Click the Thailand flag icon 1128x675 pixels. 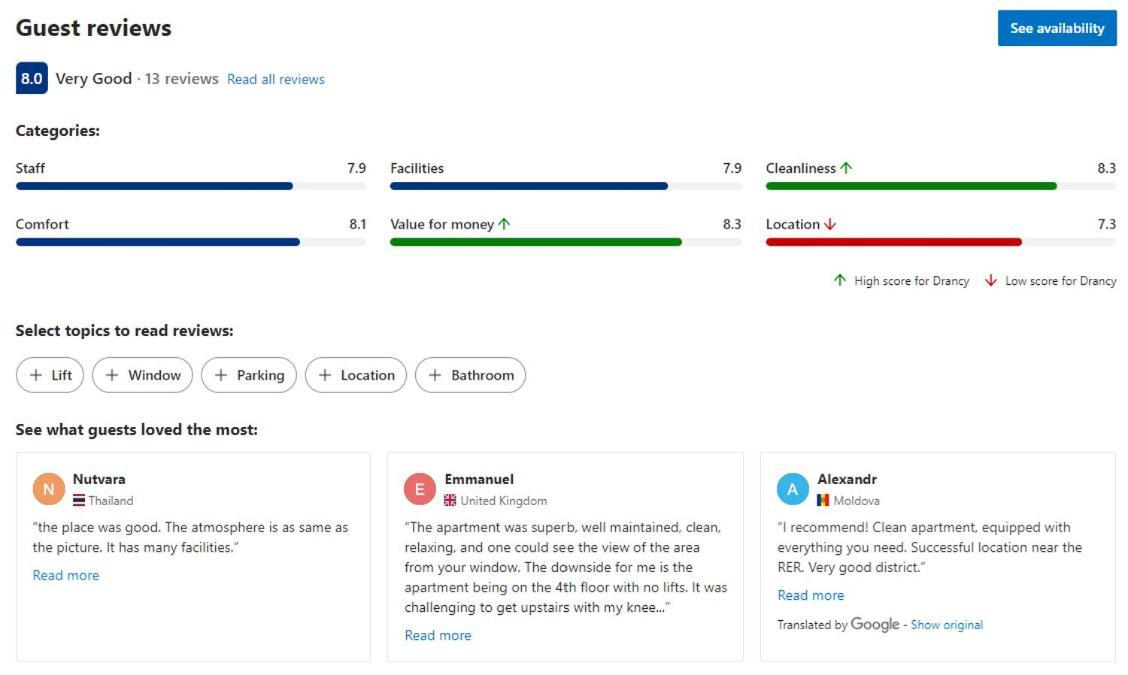[79, 500]
